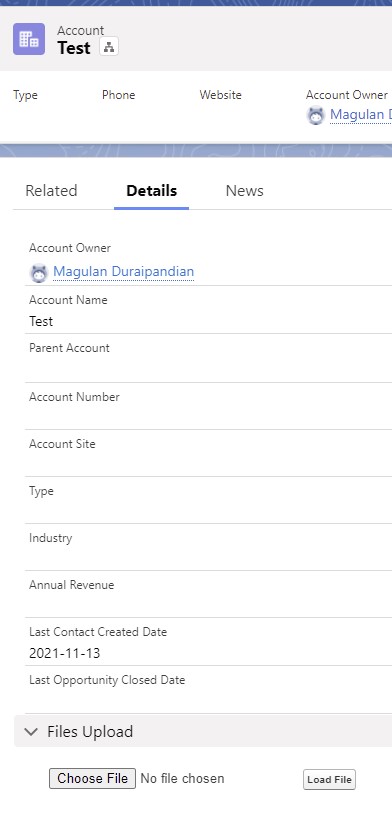Open the Magulan Duraipandian owner link in Details
The image size is (392, 830).
point(123,272)
